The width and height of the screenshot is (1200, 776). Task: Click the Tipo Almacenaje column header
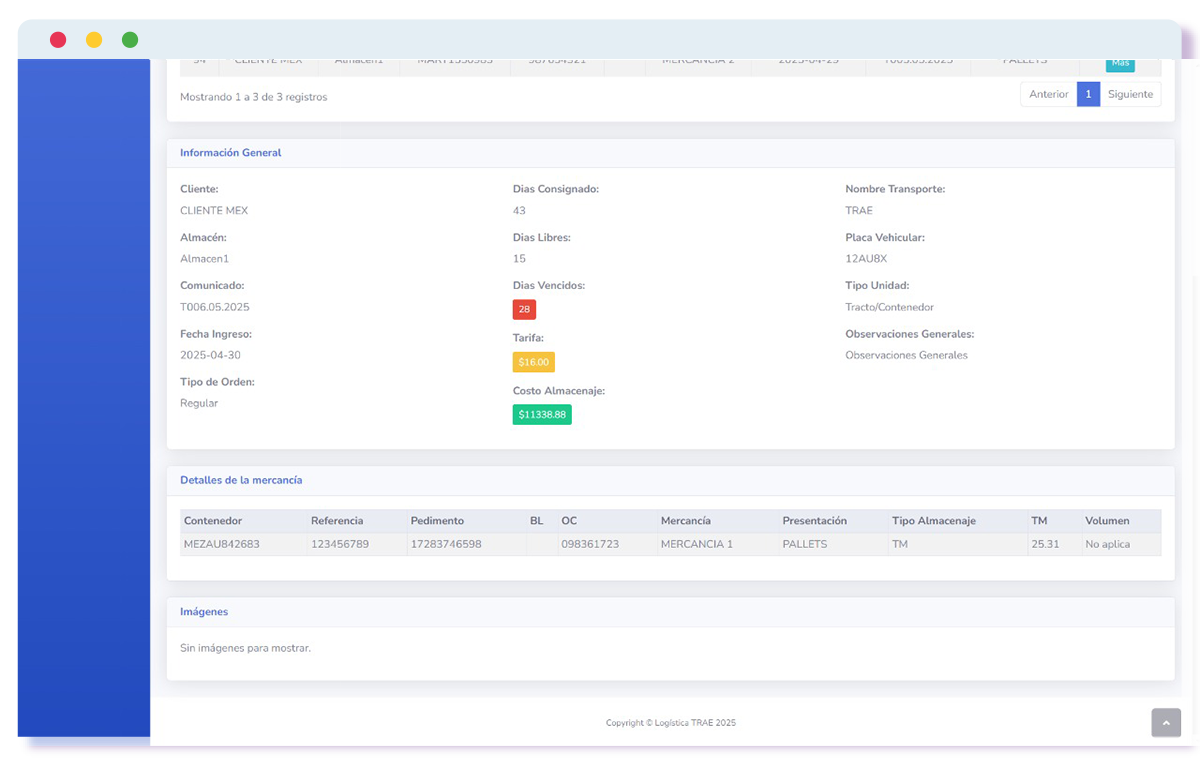[x=933, y=521]
